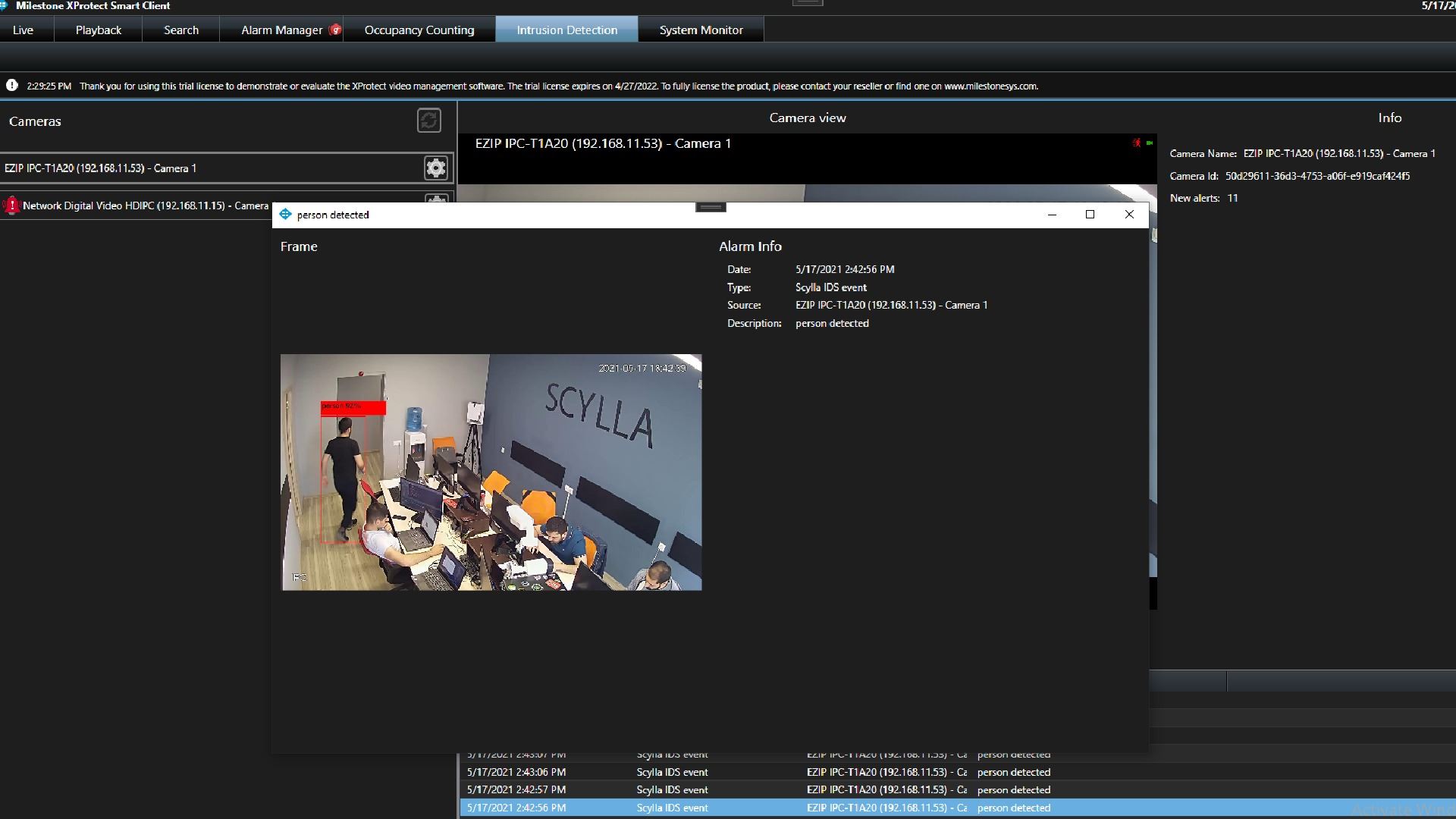Click the trial license info icon
Screen dimensions: 1456x819
12,86
